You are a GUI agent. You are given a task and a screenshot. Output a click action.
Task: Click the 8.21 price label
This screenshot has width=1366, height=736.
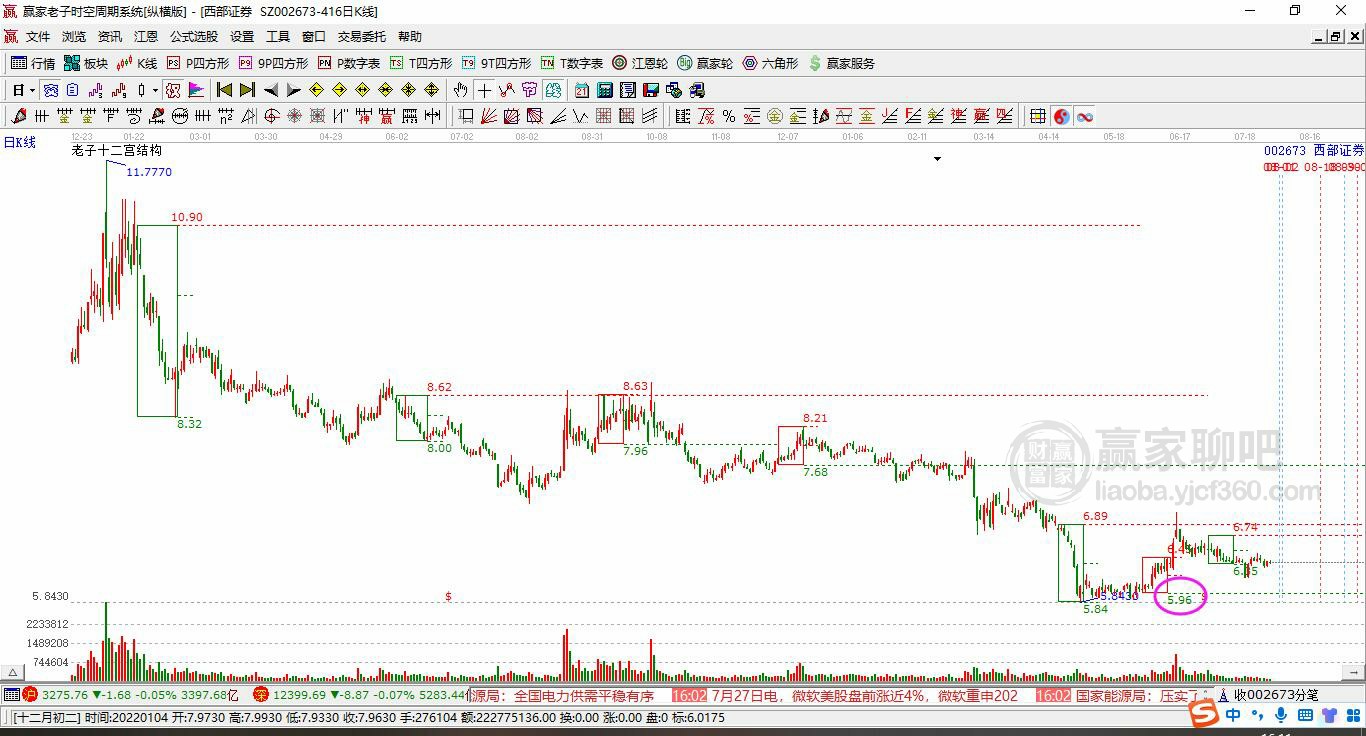point(816,418)
